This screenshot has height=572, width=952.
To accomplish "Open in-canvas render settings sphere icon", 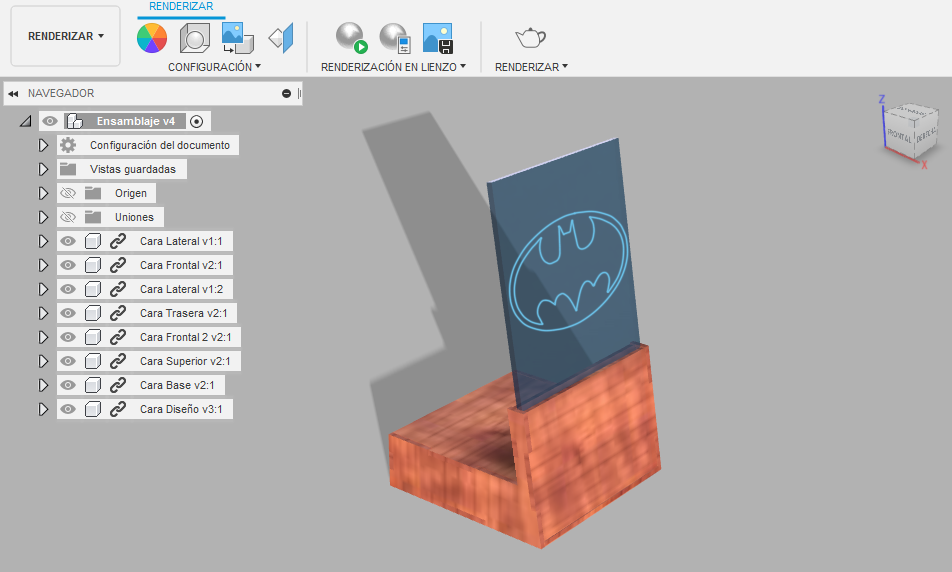I will tap(395, 38).
